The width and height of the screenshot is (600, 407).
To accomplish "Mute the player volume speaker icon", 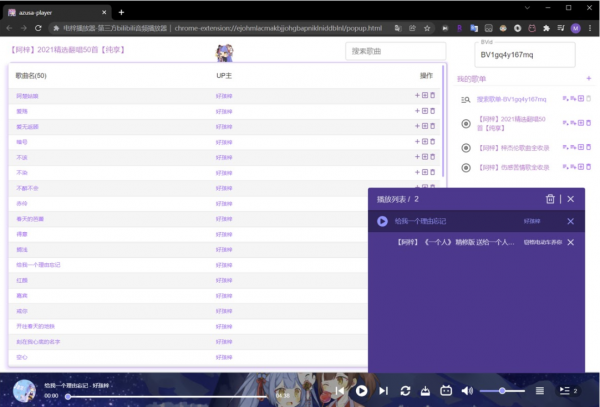I will (x=467, y=391).
